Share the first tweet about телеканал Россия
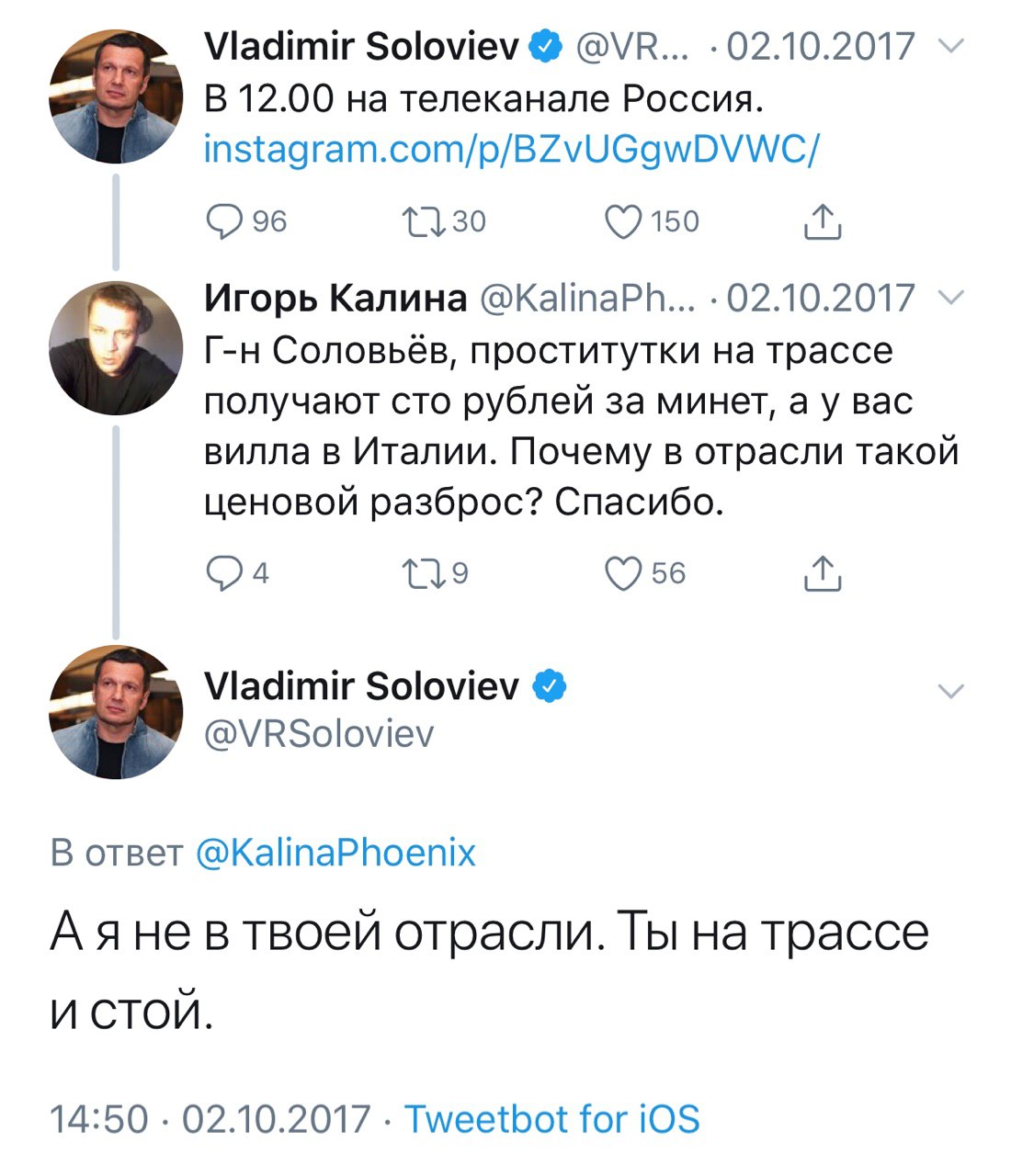Screen dimensions: 1011x1176 point(823,221)
